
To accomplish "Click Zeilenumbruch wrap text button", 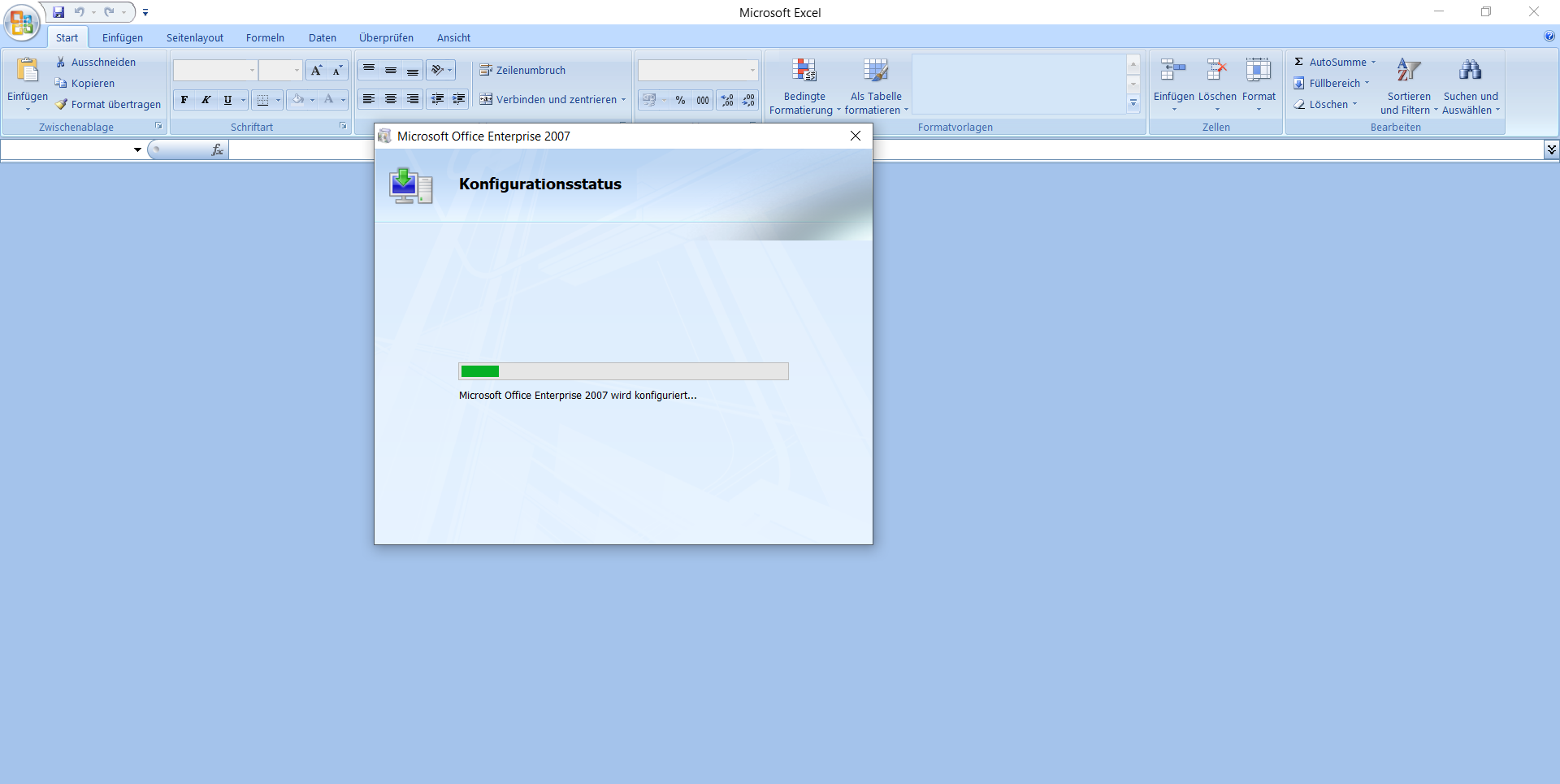I will [522, 71].
